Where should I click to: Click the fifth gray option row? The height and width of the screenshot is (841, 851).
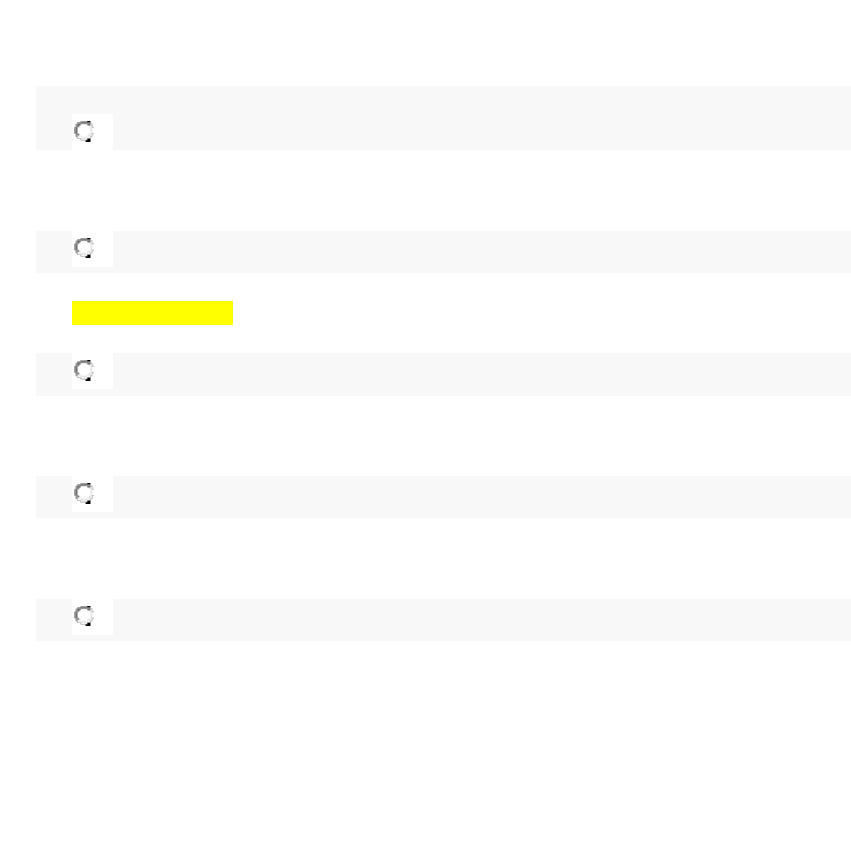(x=443, y=620)
